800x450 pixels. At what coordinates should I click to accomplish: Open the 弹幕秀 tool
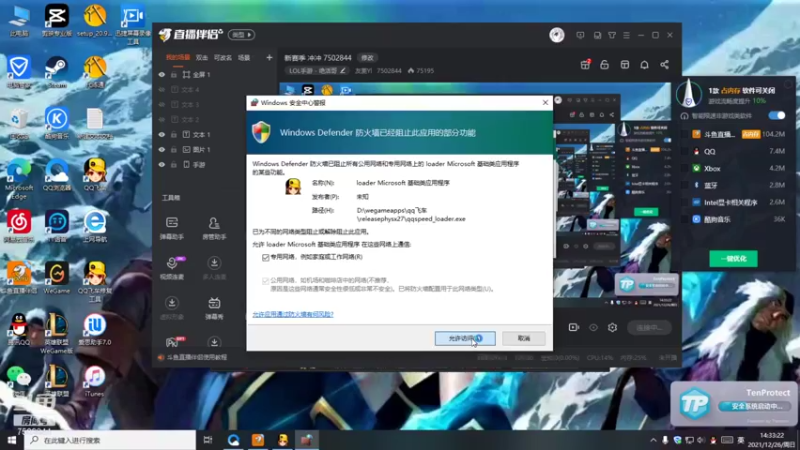point(214,307)
